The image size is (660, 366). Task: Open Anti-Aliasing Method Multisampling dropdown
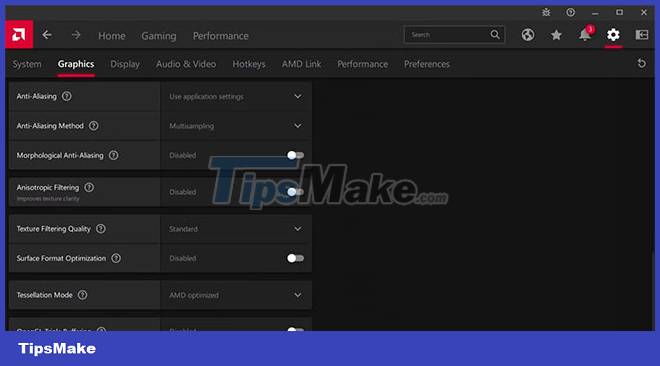[x=236, y=126]
